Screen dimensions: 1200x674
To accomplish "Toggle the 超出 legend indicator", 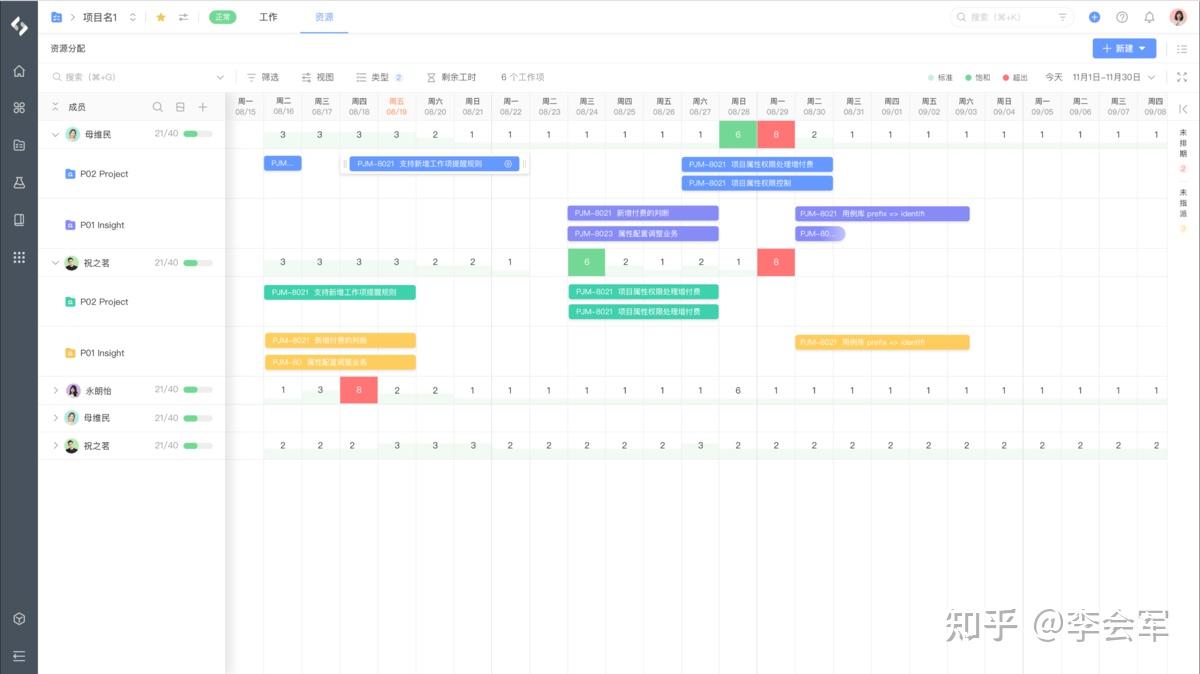I will tap(1015, 77).
